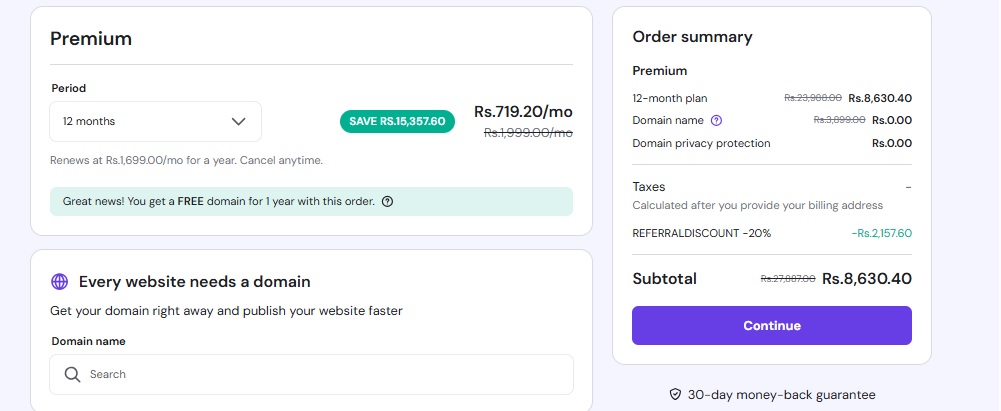Click the purple help icon beside Domain name
This screenshot has height=411, width=1001.
715,120
